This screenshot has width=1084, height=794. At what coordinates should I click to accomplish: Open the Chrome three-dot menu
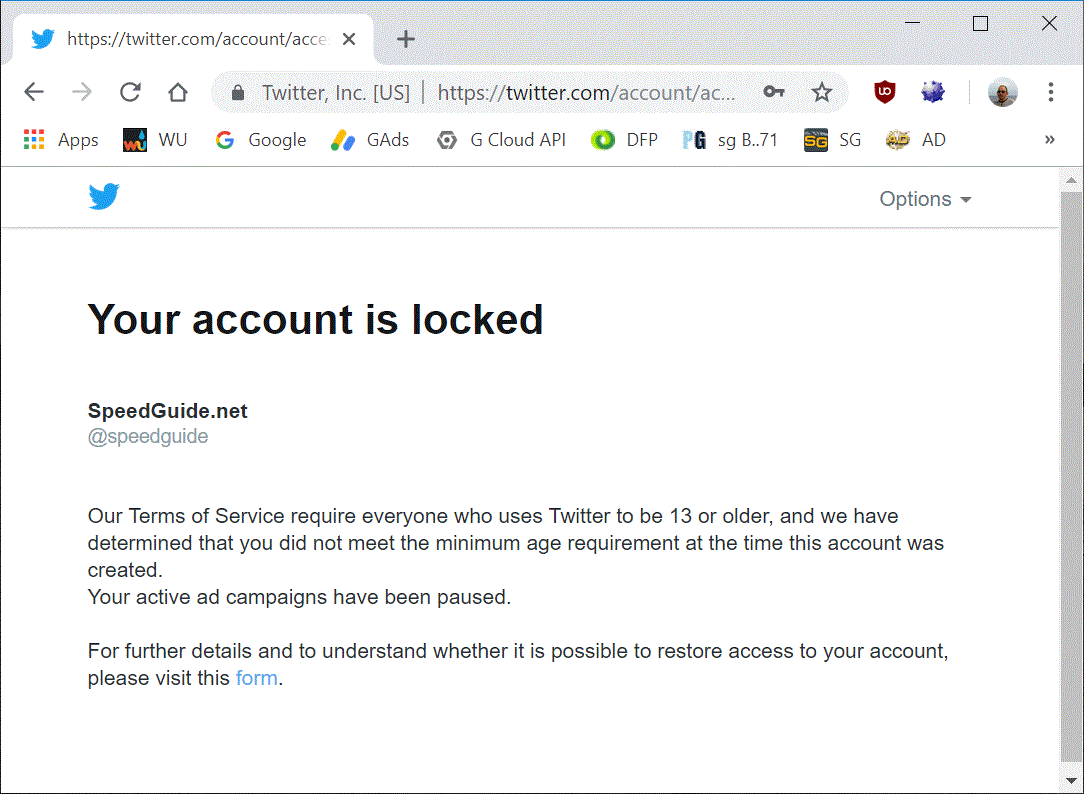tap(1050, 92)
